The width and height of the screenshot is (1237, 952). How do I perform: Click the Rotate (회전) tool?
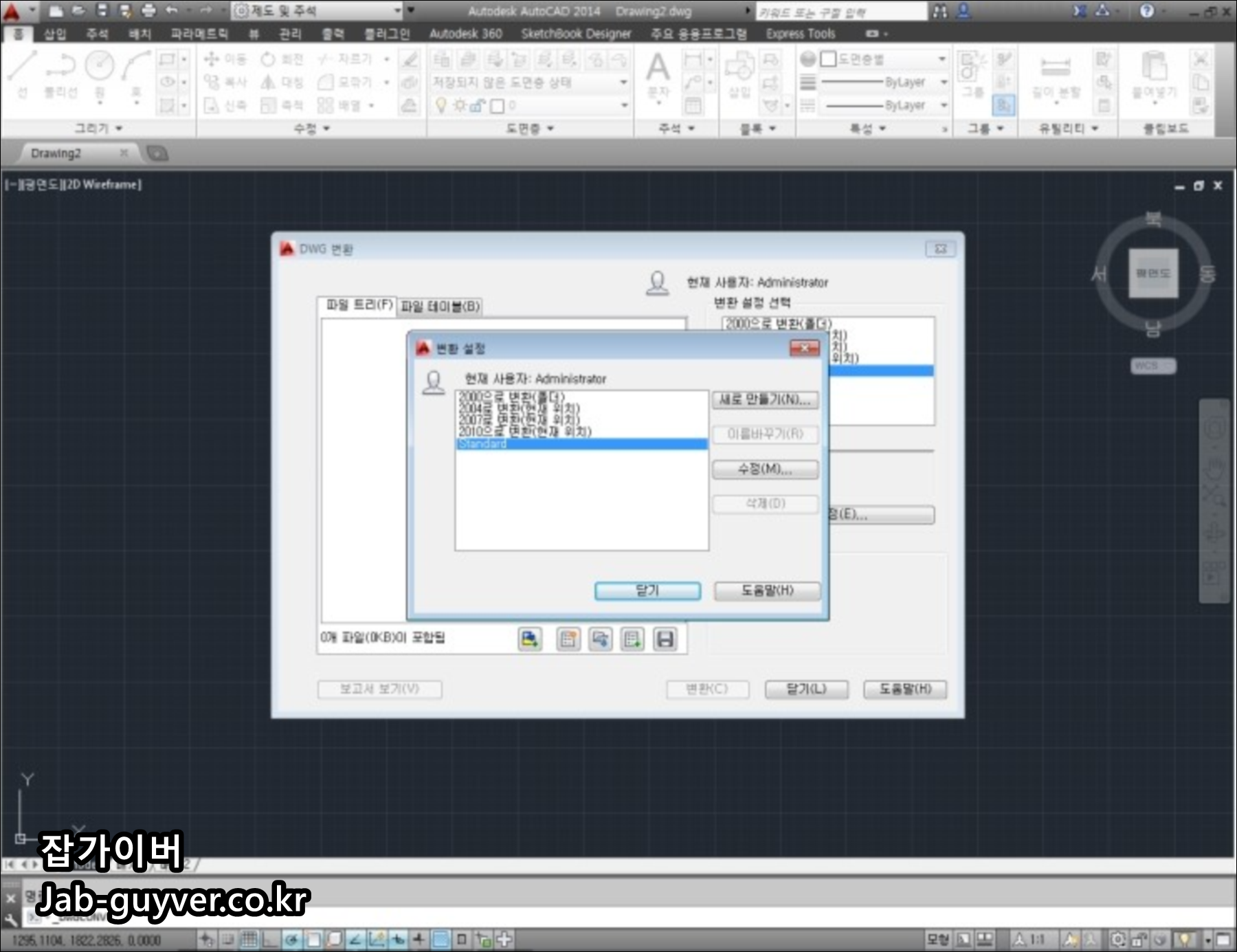[282, 60]
